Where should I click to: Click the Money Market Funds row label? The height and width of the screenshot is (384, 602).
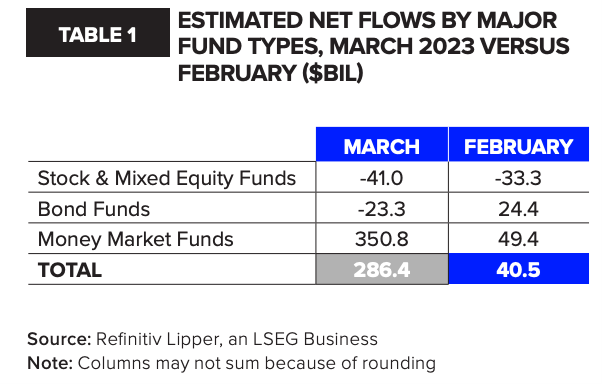(136, 239)
